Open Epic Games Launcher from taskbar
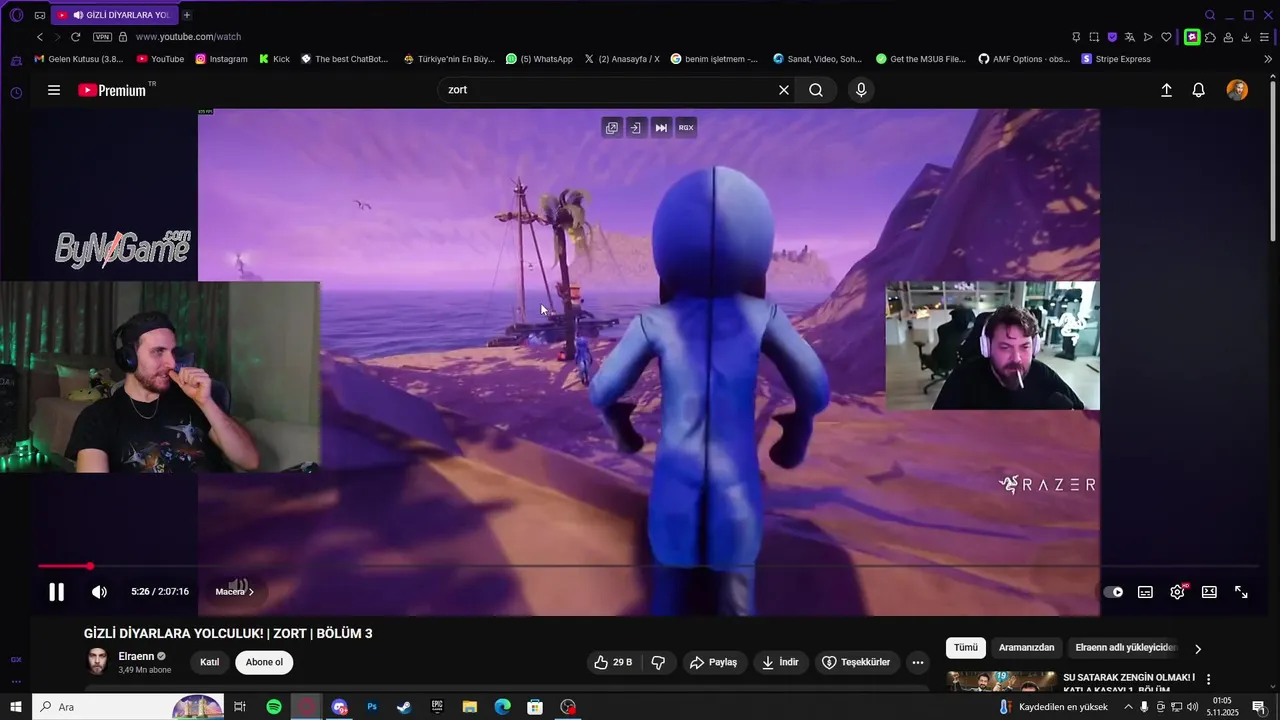The height and width of the screenshot is (720, 1280). click(437, 707)
